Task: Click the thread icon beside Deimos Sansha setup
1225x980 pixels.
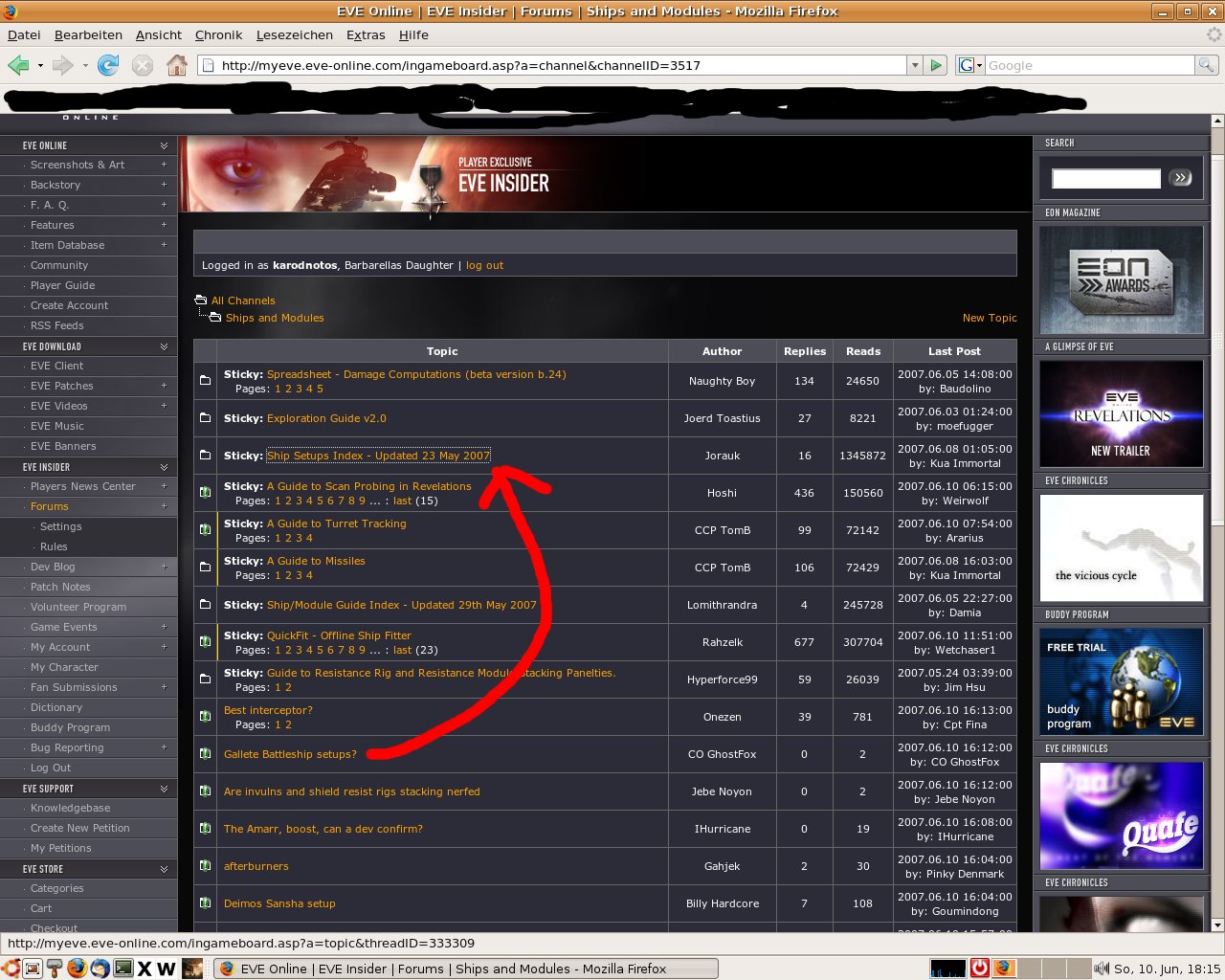Action: (x=205, y=902)
